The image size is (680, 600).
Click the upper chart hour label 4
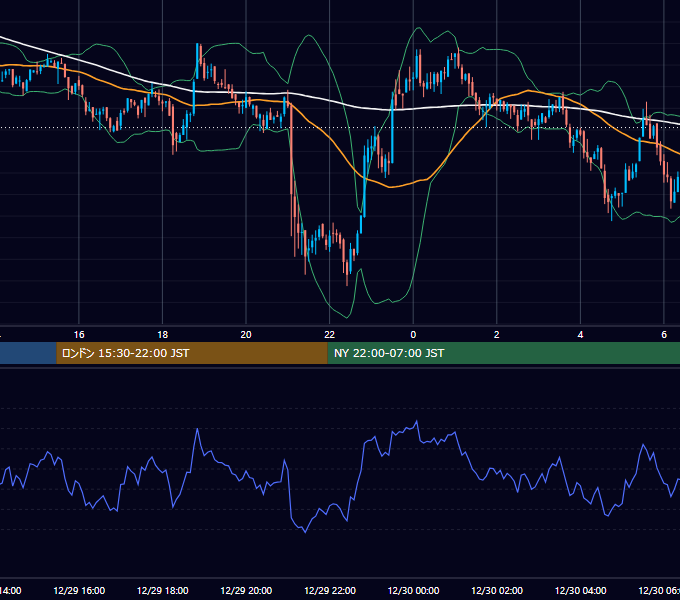(x=580, y=335)
